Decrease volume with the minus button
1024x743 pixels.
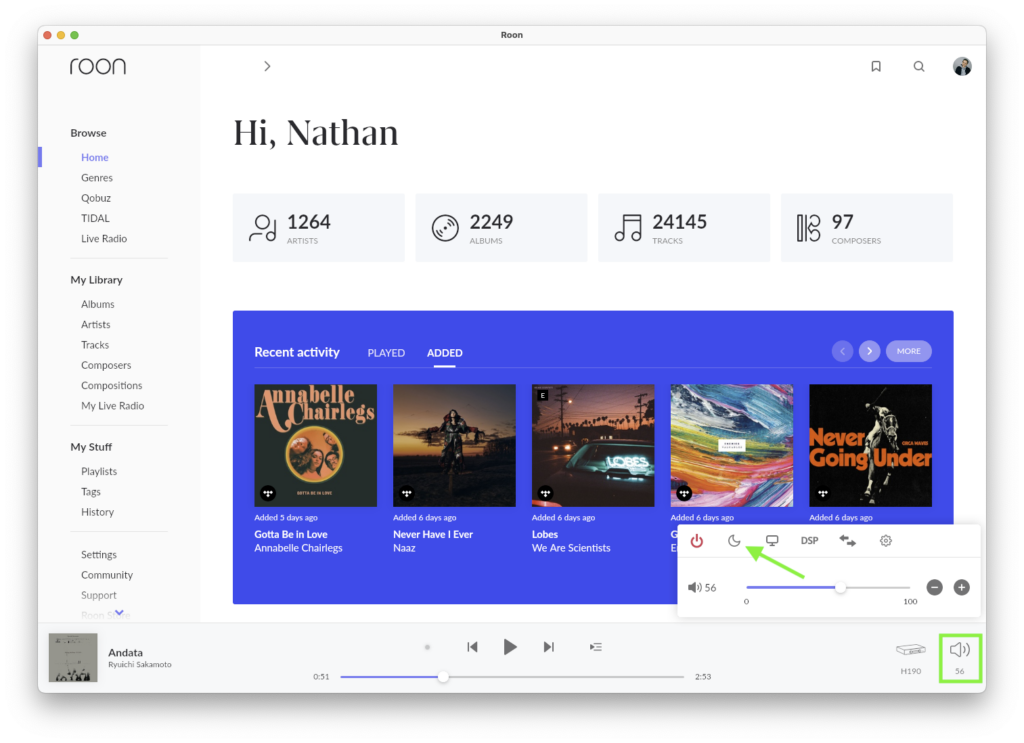[x=935, y=587]
